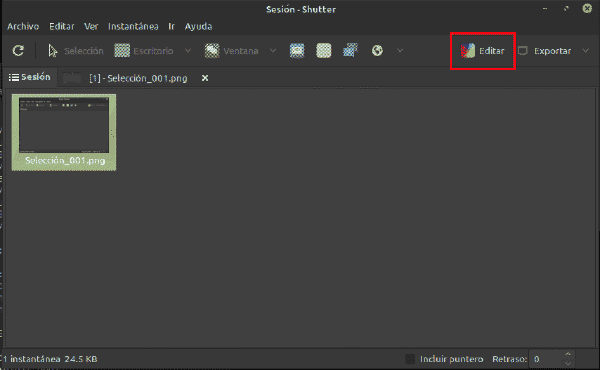Expand the Escritorio dropdown arrow

click(188, 51)
